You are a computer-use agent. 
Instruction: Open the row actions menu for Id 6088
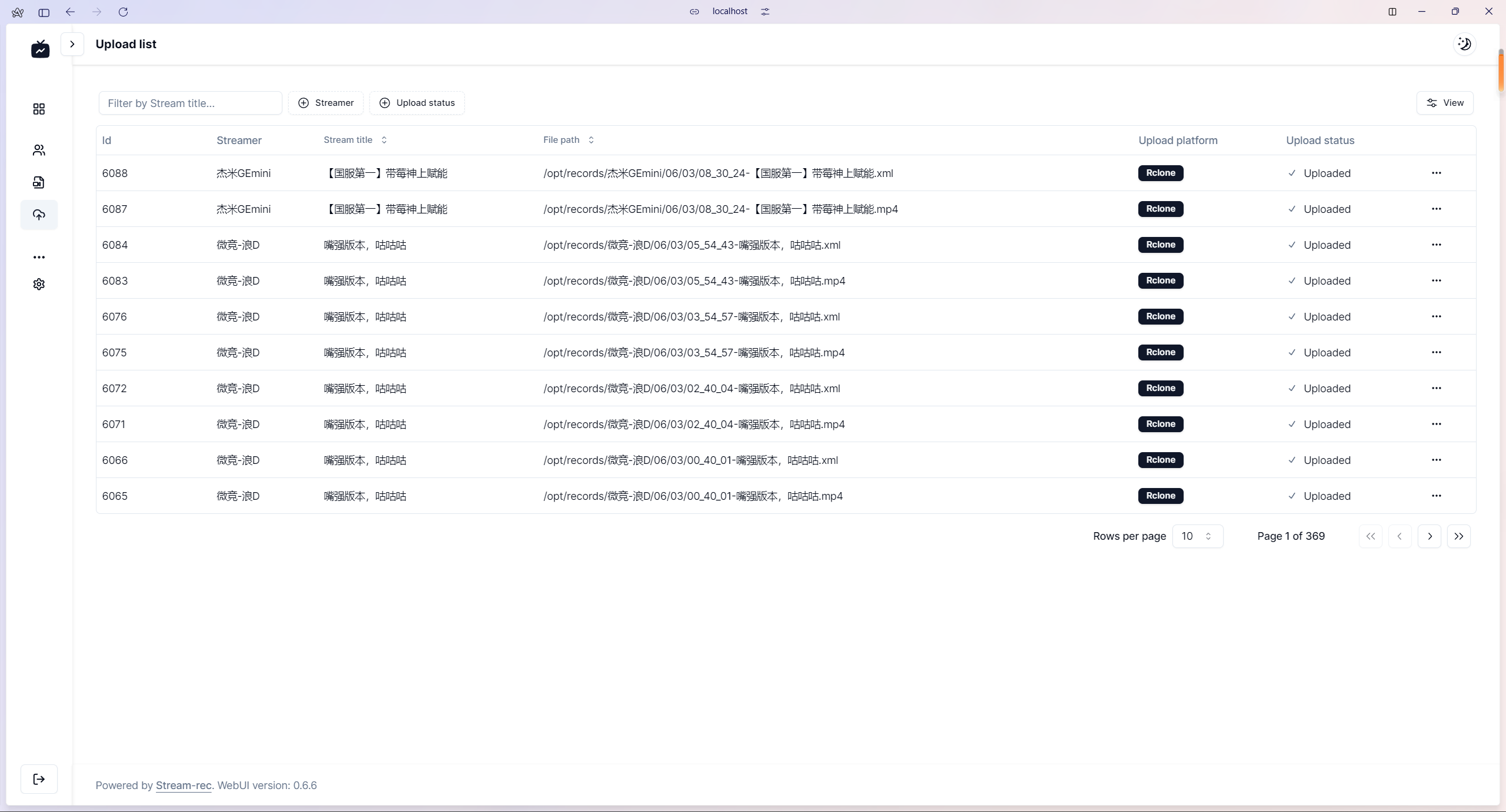pos(1436,173)
